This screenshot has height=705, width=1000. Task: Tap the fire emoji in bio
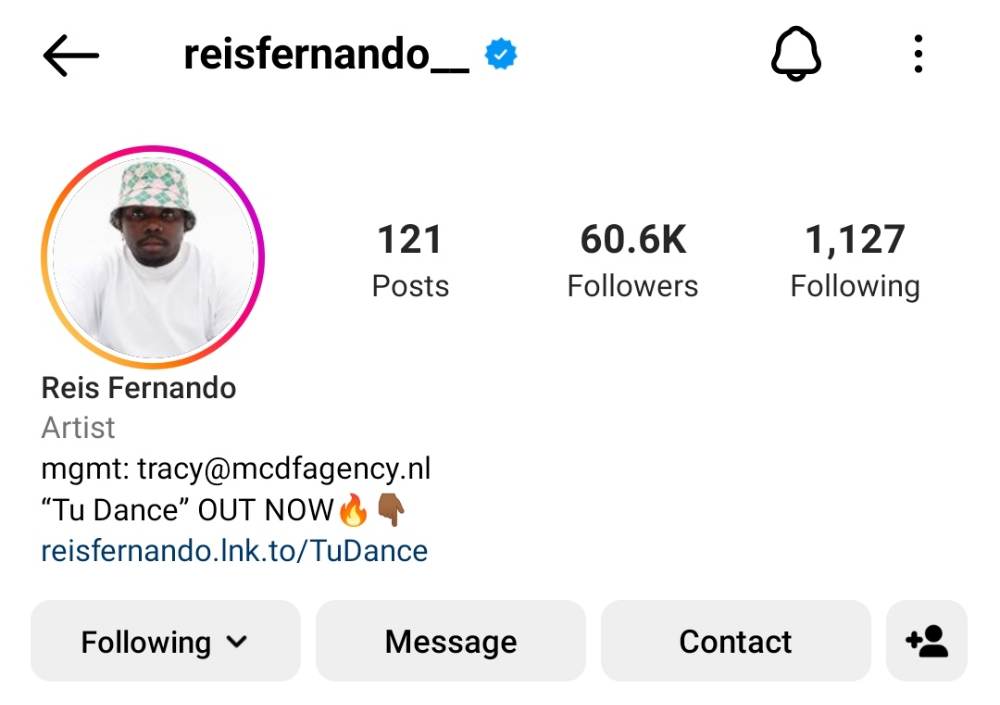click(353, 510)
